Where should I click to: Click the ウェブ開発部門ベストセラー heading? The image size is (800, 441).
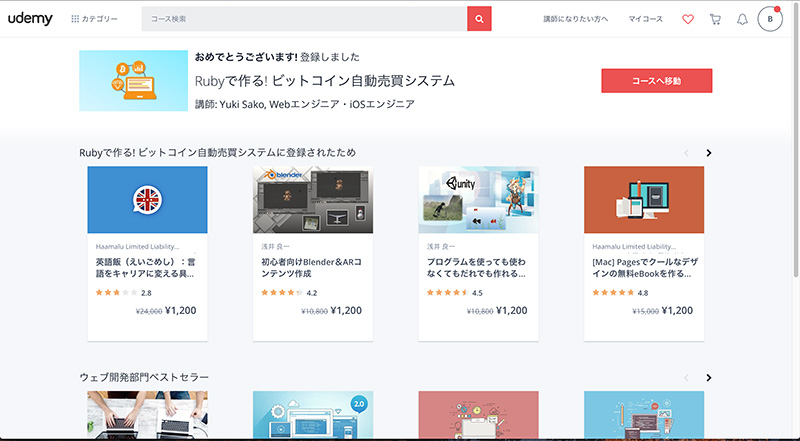144,377
